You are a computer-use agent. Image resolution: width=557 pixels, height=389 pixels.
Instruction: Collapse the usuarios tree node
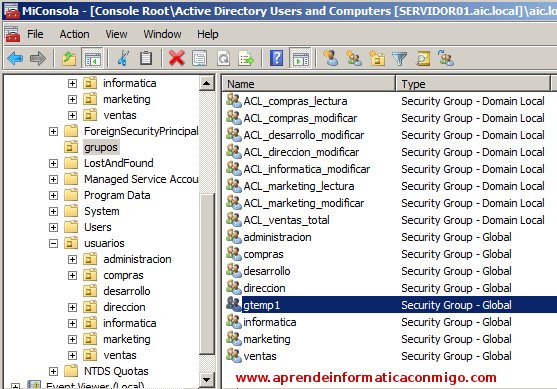(53, 243)
